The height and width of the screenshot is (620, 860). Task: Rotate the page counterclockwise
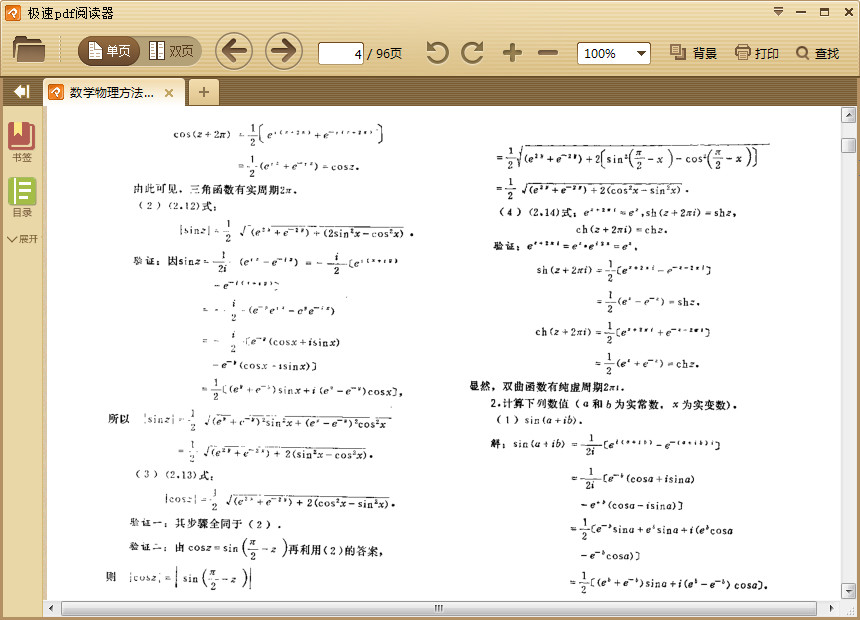pos(437,53)
